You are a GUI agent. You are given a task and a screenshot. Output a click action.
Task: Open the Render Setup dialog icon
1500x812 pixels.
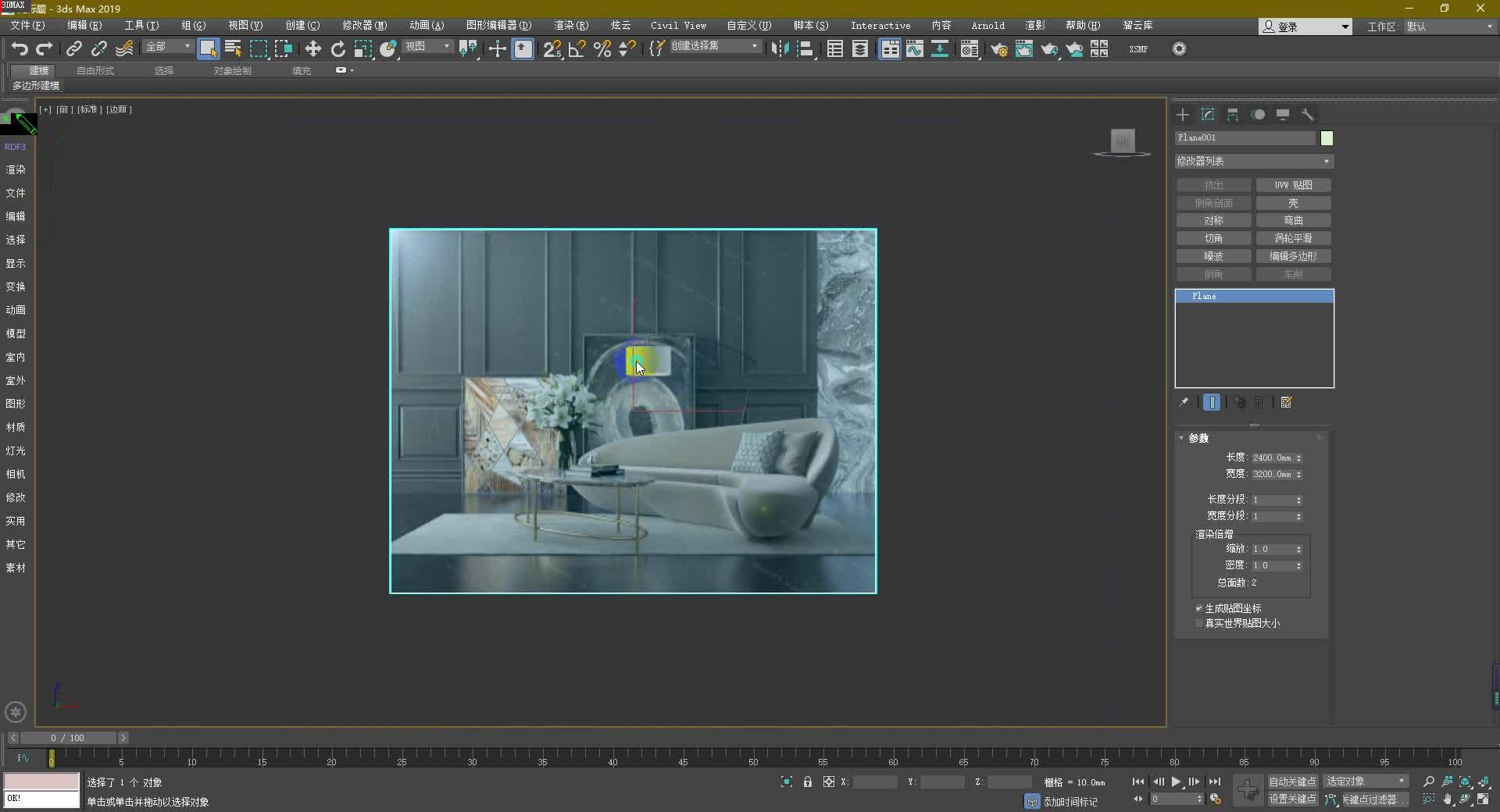[x=1000, y=49]
